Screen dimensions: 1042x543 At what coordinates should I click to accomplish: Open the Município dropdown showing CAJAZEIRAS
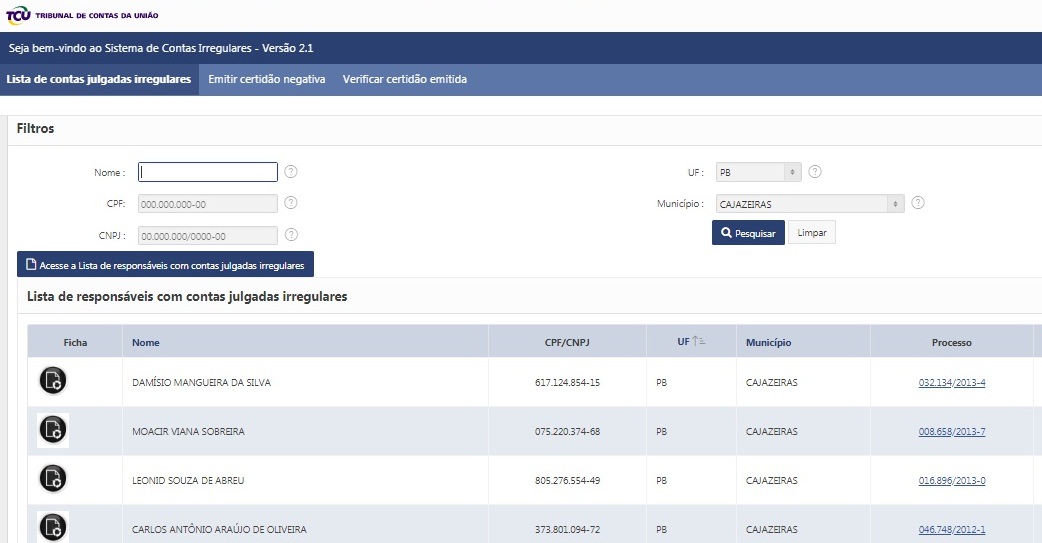809,204
